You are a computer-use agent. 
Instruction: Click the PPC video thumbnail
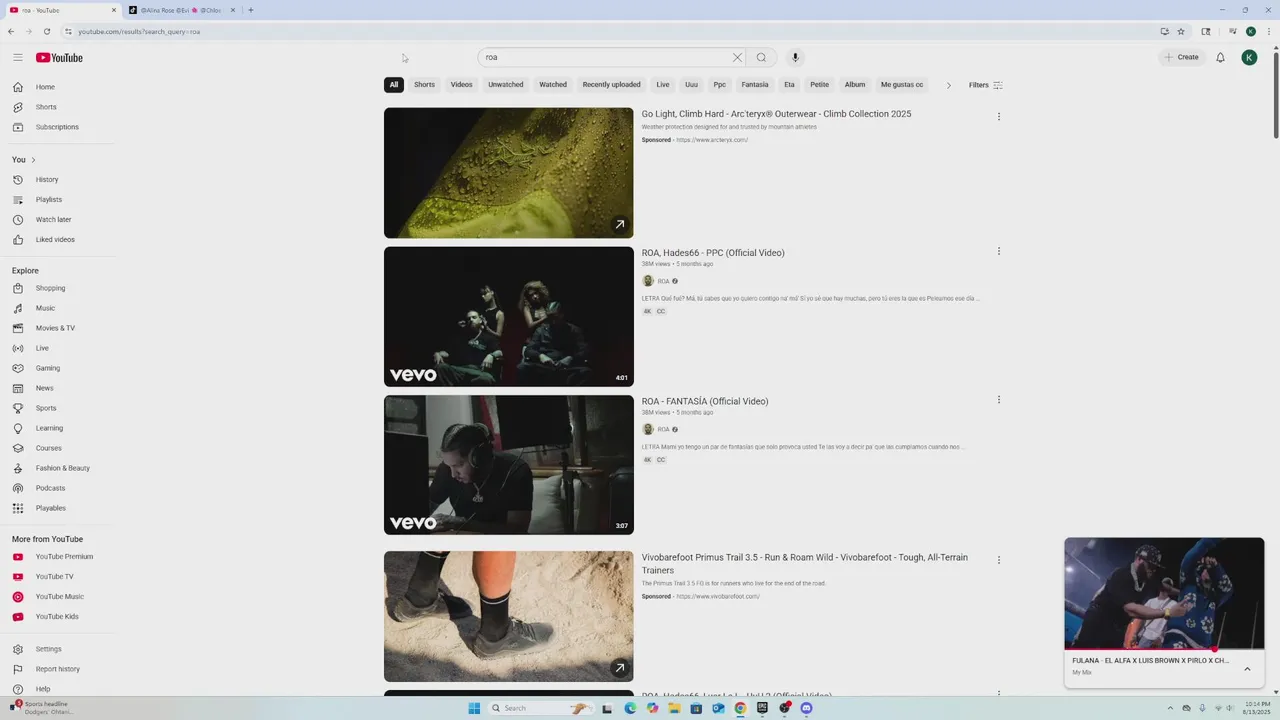coord(509,317)
